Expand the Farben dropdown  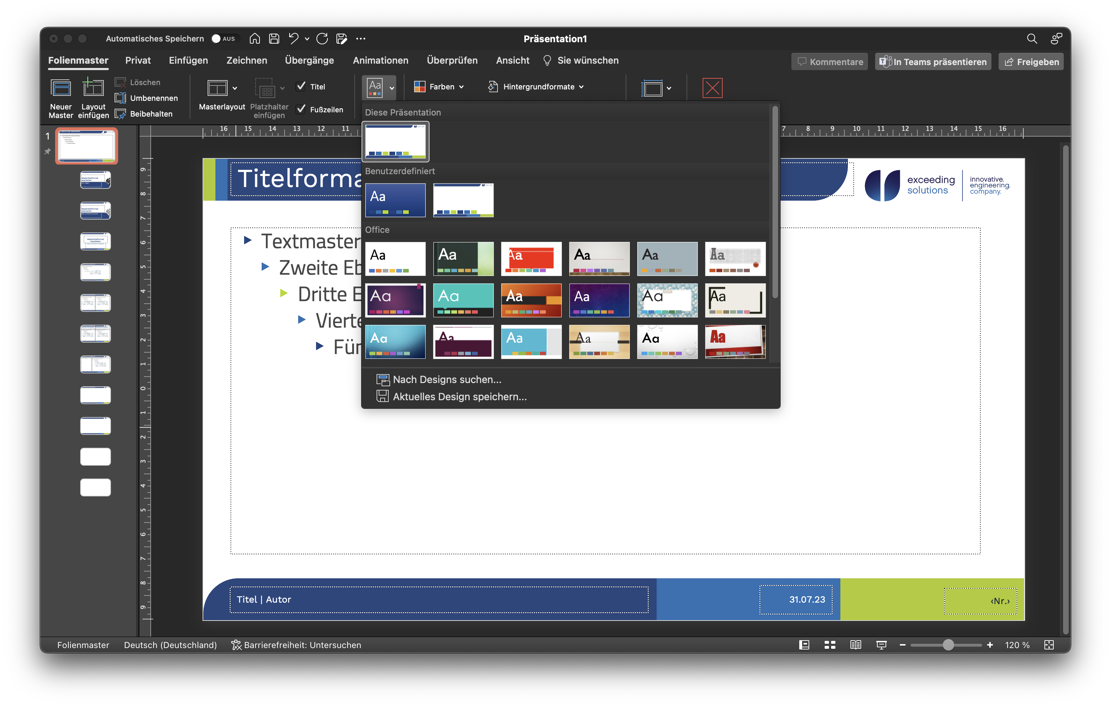(x=439, y=87)
